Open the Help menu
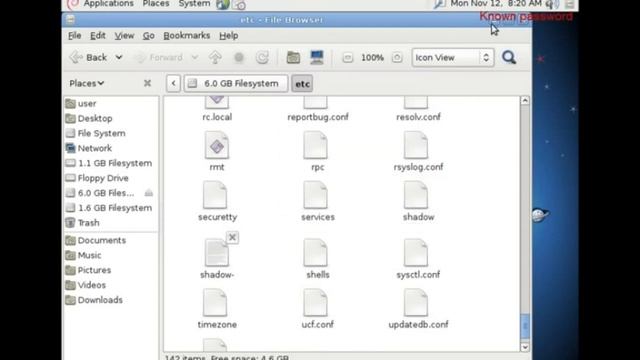Screen dimensions: 640x360 point(229,36)
